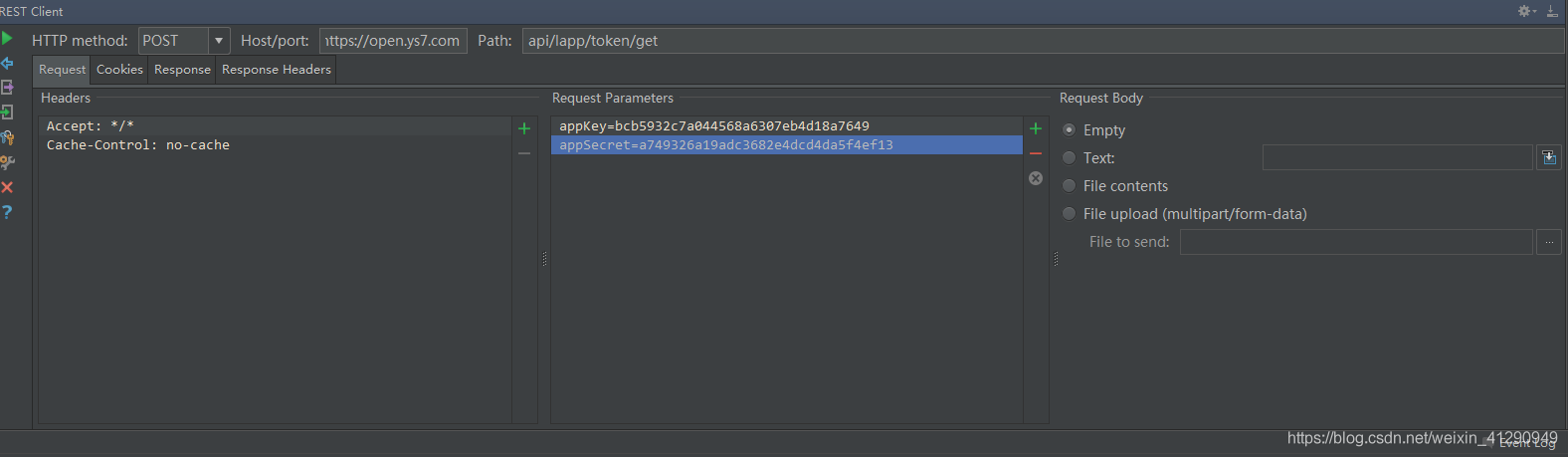This screenshot has width=1568, height=457.
Task: Choose File upload (multipart/form-data) option
Action: (x=1070, y=214)
